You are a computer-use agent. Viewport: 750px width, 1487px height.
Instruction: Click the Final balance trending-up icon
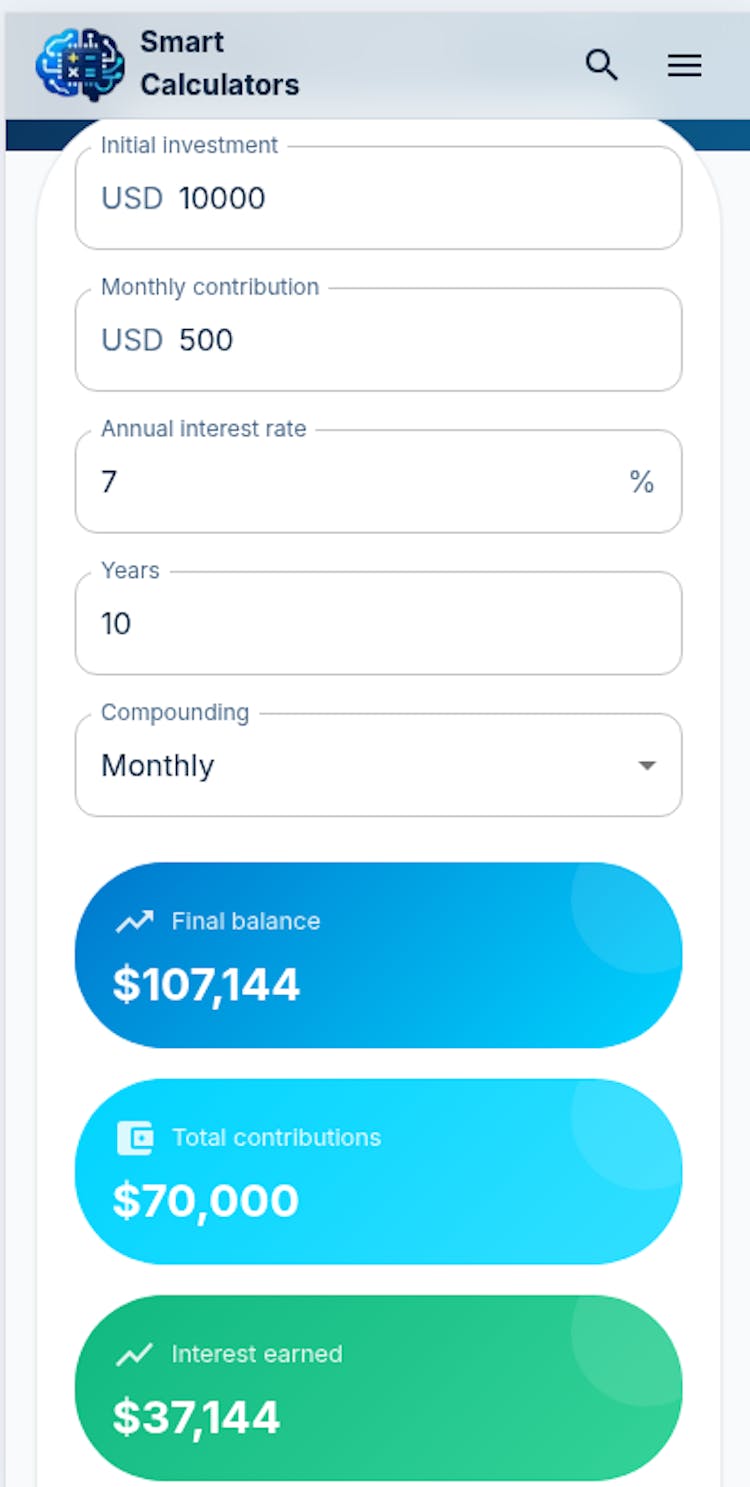click(x=134, y=921)
